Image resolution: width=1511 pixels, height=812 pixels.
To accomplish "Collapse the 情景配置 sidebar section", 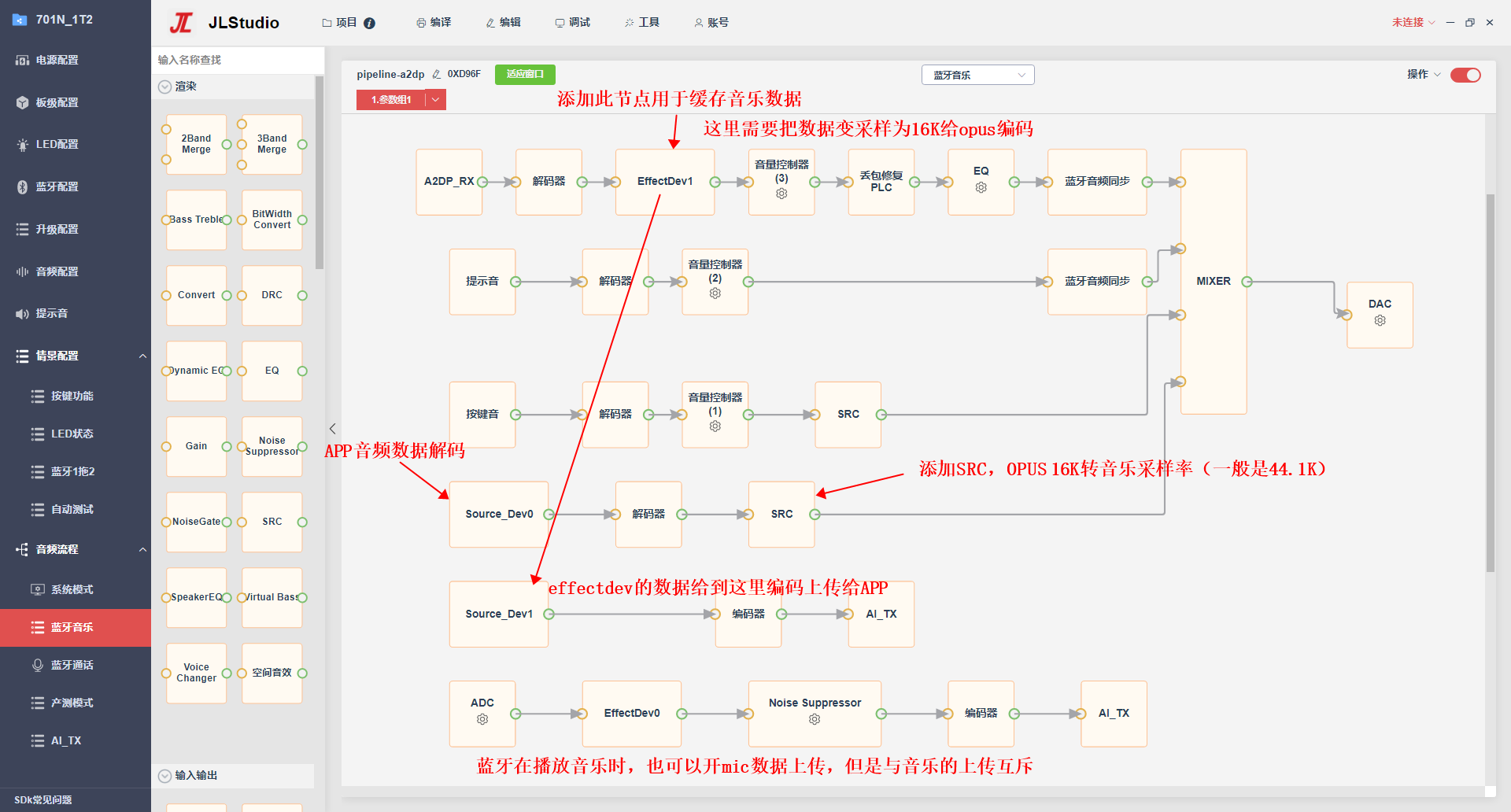I will point(142,356).
